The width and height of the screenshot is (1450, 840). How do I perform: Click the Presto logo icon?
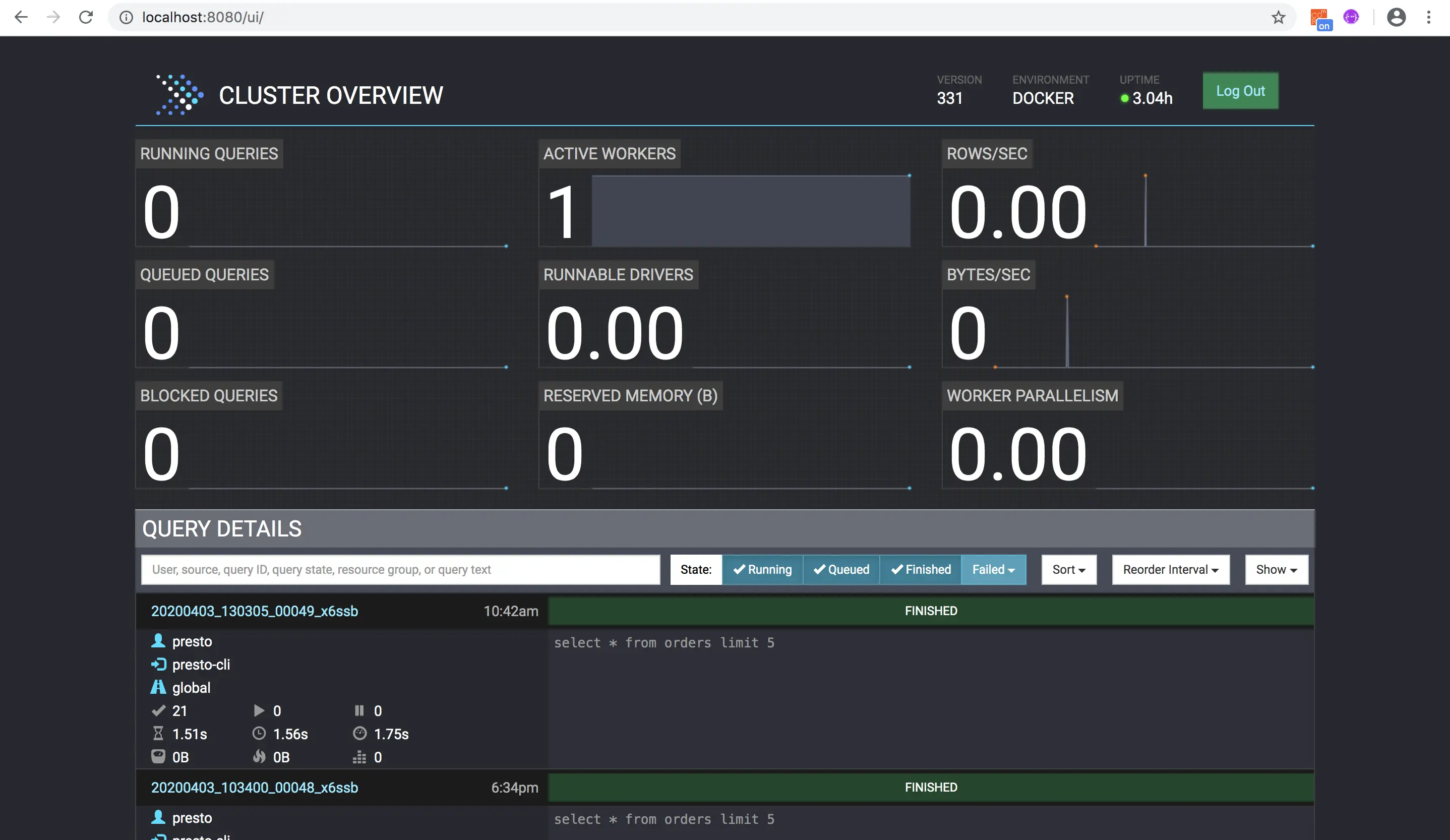pos(179,95)
